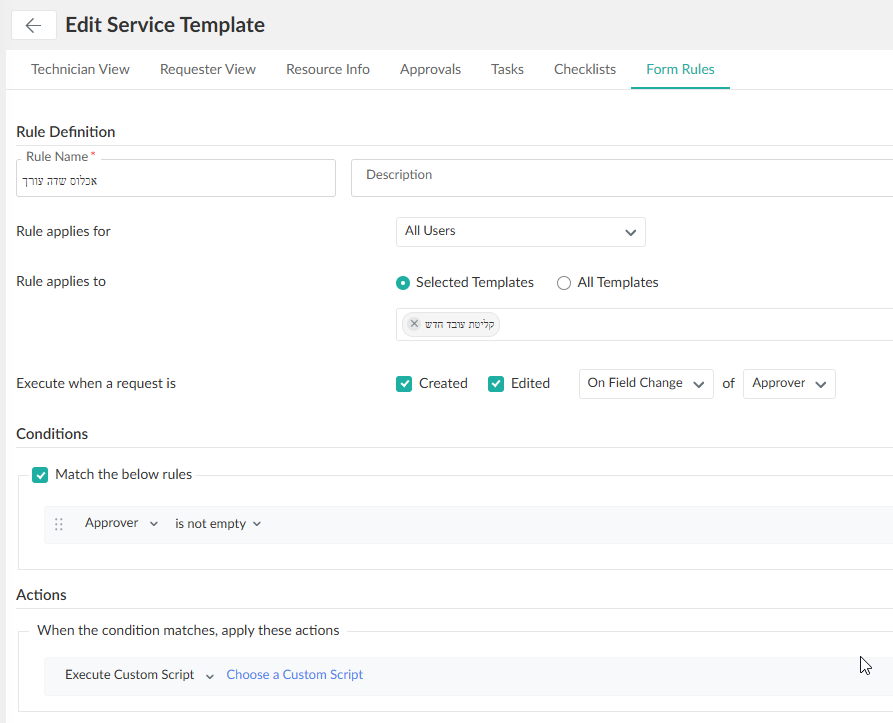Image resolution: width=893 pixels, height=723 pixels.
Task: Check the Created checkbox
Action: (x=404, y=384)
